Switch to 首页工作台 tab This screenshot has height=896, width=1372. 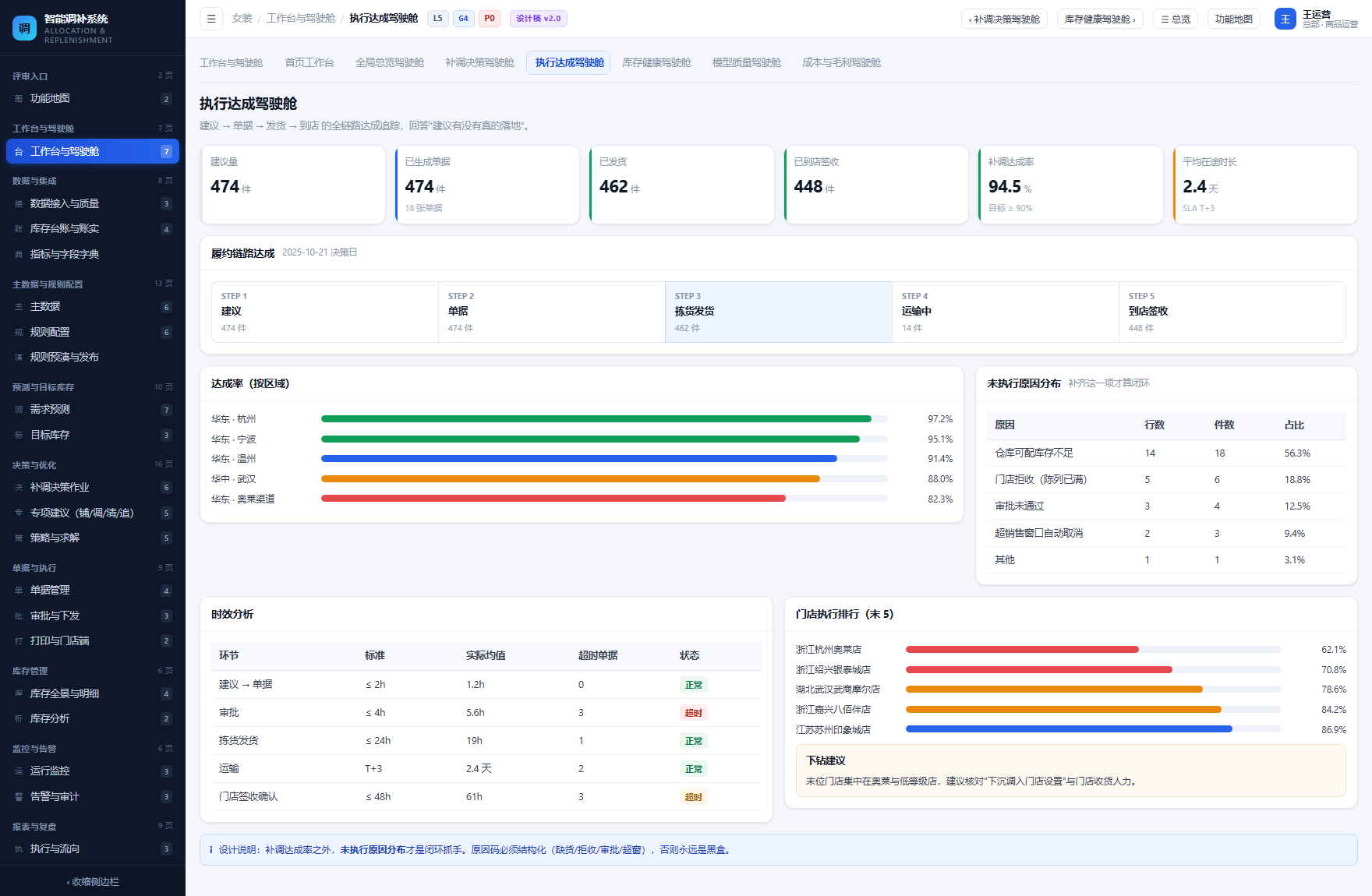[309, 62]
